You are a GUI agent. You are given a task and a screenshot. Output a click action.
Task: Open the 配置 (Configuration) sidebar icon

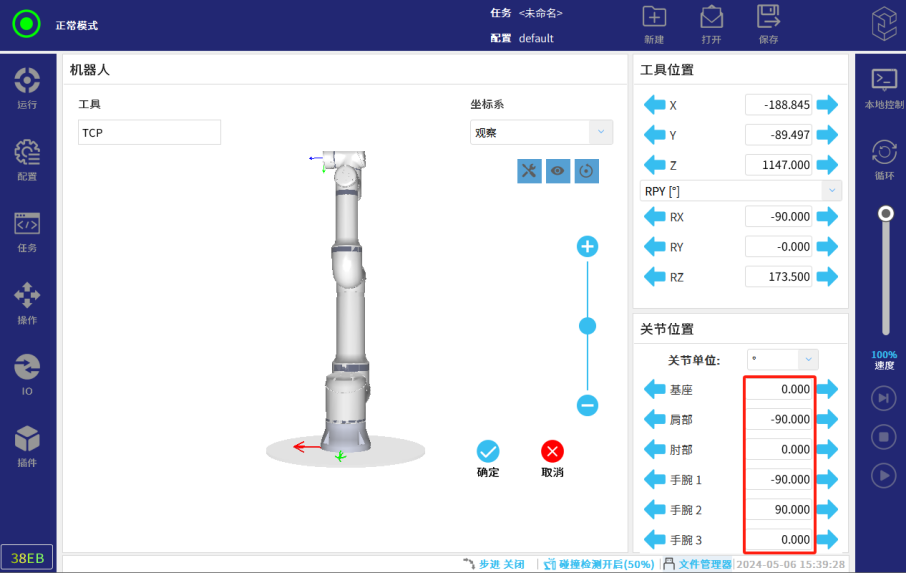pyautogui.click(x=27, y=158)
